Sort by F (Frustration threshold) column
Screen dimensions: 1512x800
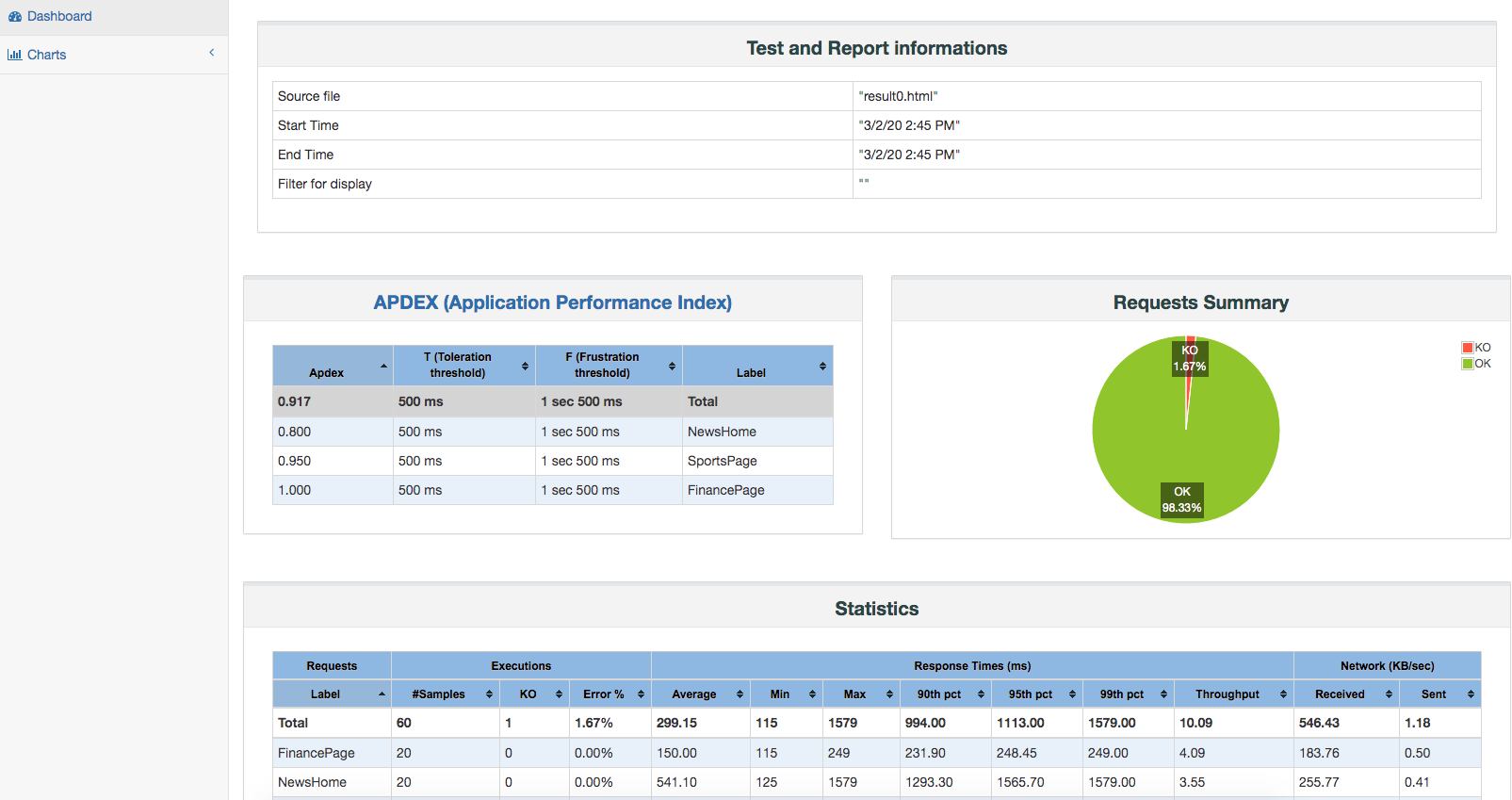609,366
